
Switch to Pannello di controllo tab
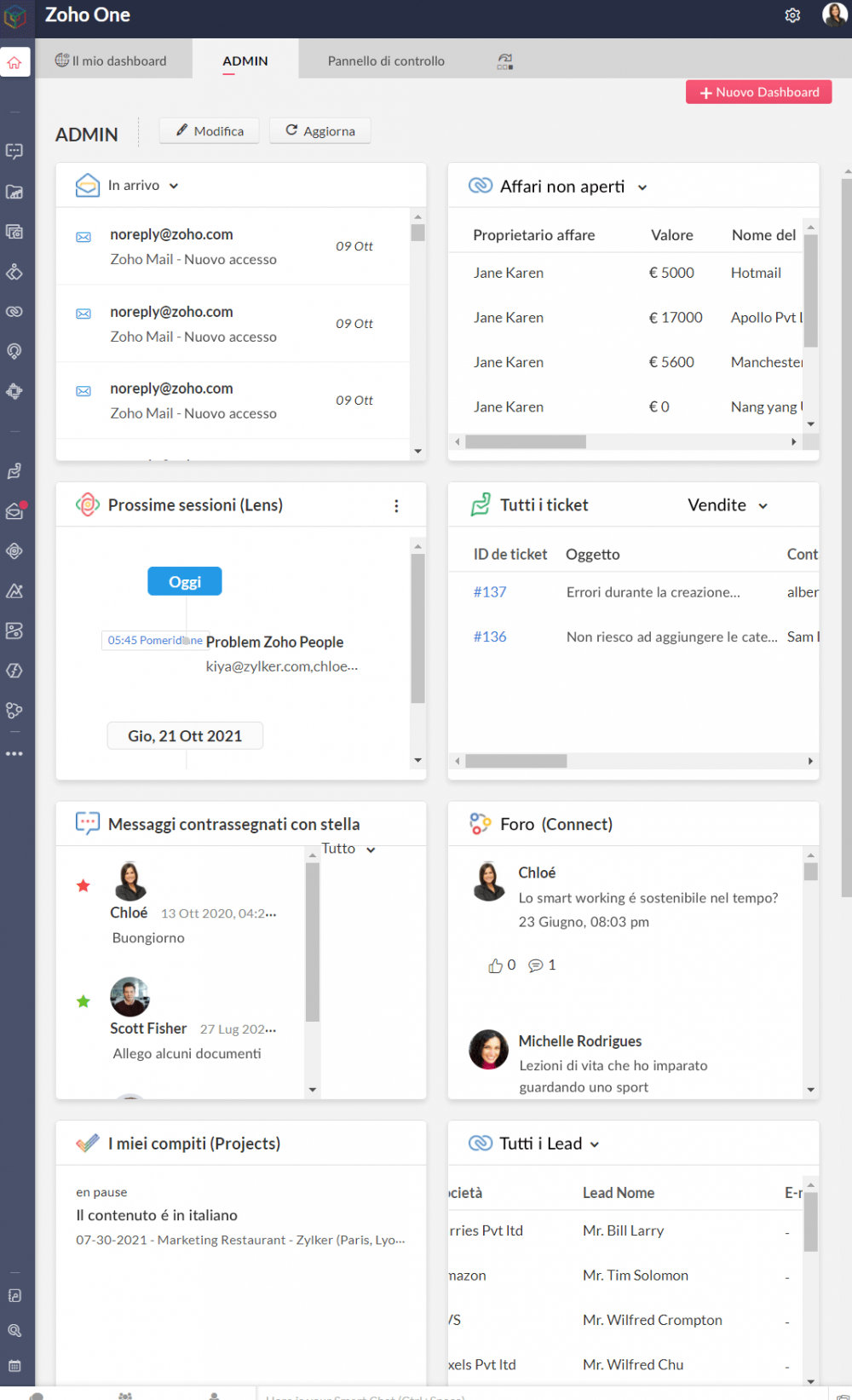tap(386, 60)
